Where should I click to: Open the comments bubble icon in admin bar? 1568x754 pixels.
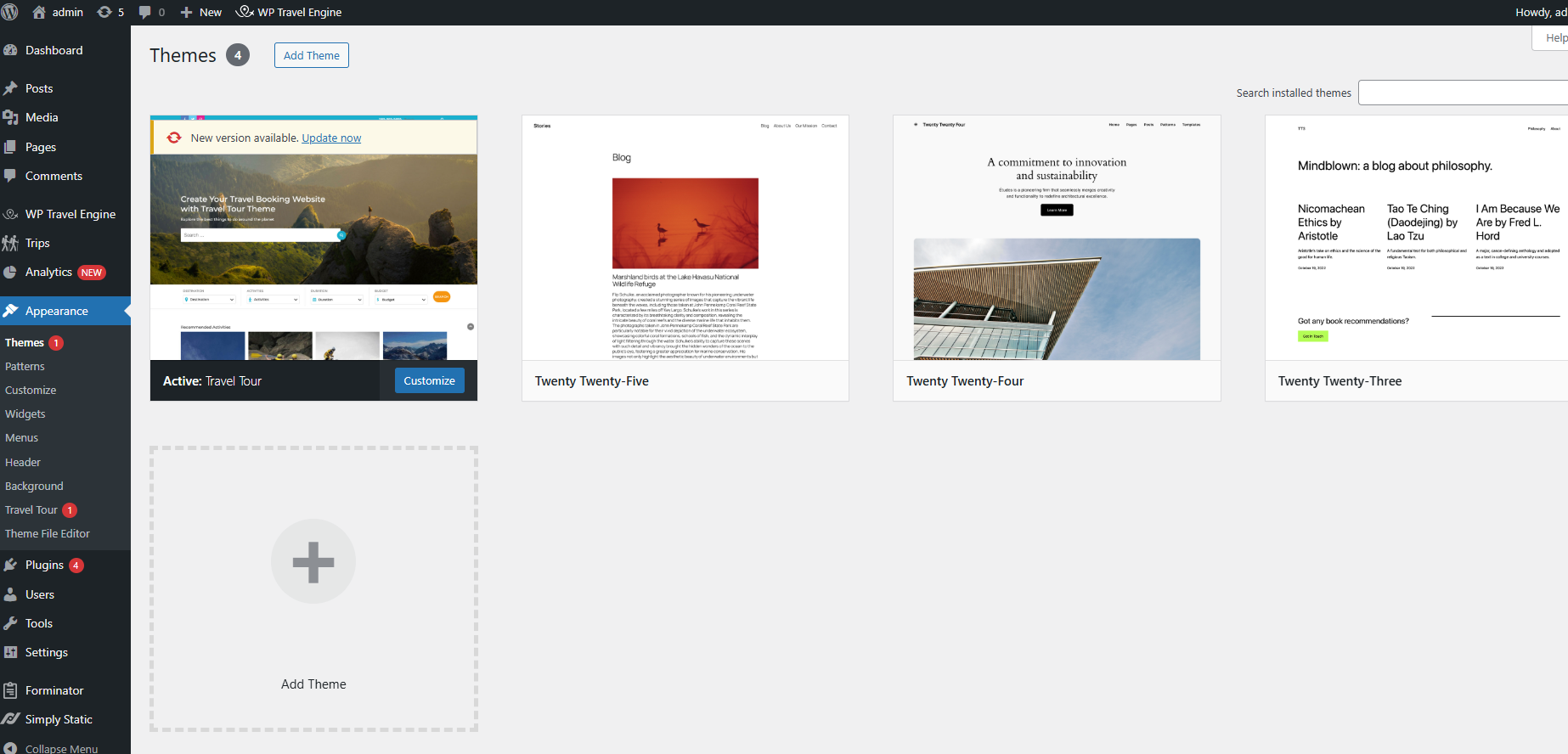coord(145,12)
